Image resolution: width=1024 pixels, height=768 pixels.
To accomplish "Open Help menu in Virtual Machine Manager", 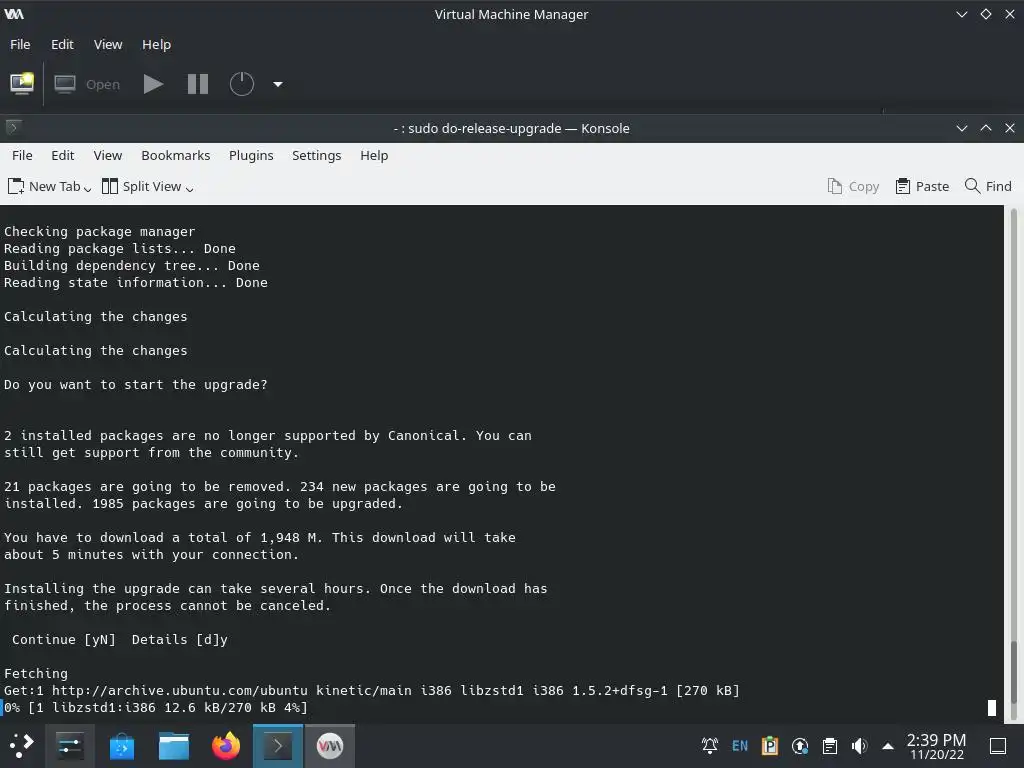I will pos(156,44).
